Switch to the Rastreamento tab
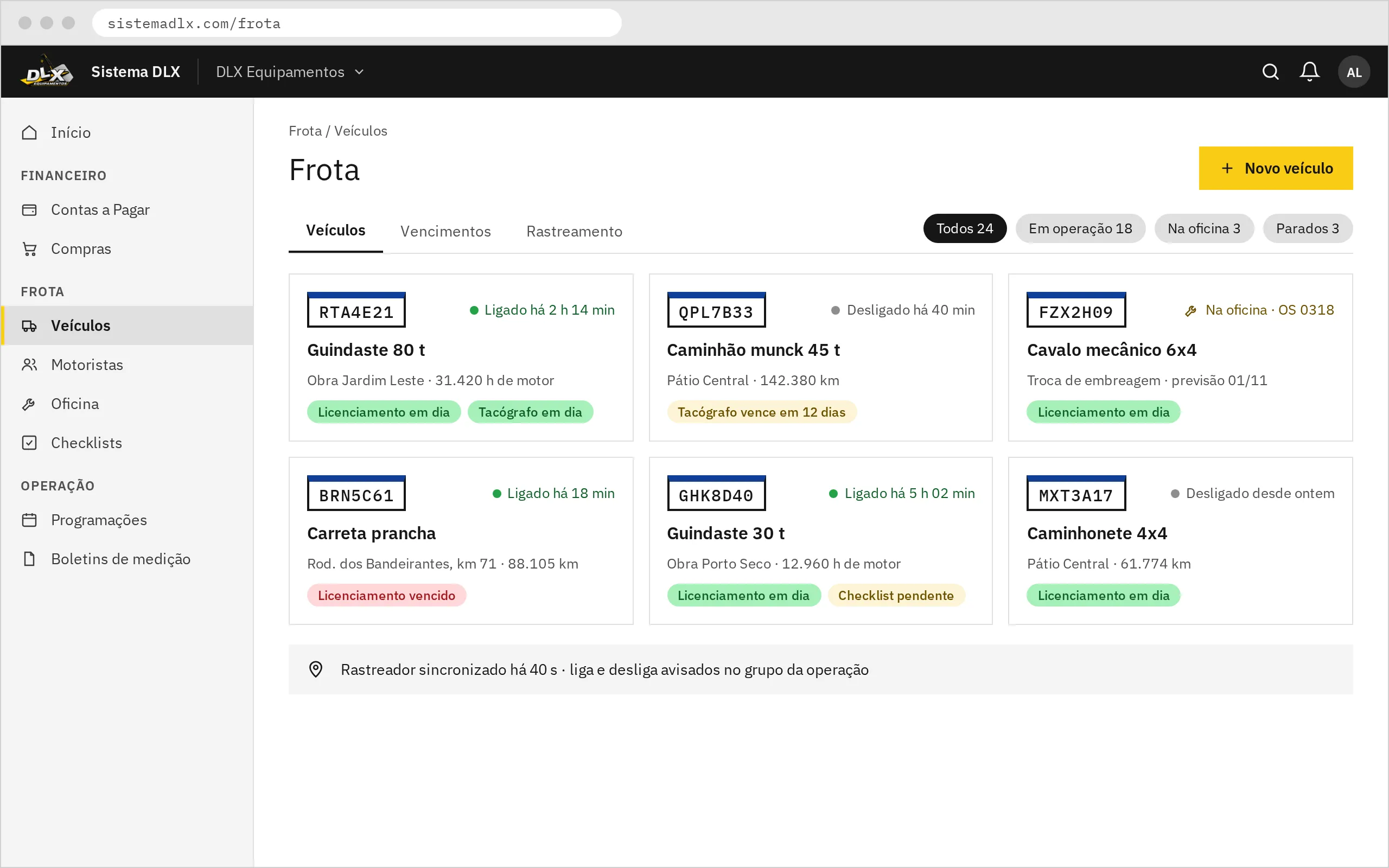This screenshot has width=1389, height=868. [x=574, y=231]
